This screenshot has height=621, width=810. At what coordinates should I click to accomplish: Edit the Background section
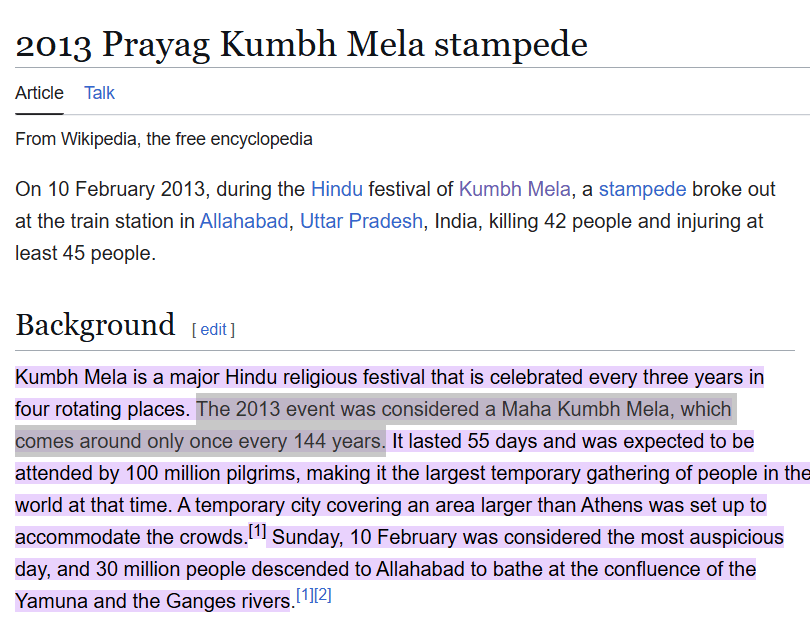coord(213,330)
